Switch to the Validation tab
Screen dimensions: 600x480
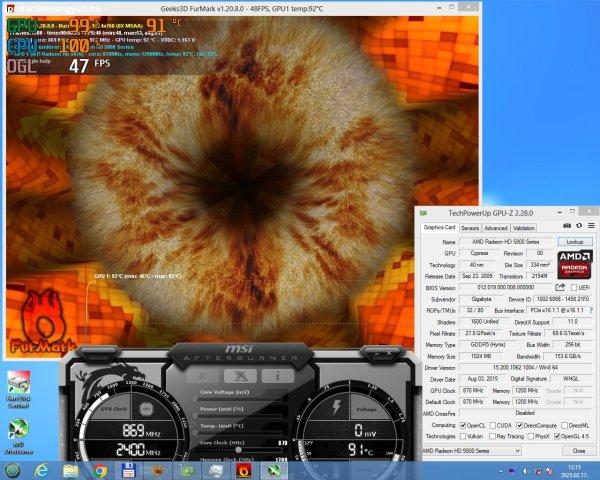point(524,228)
